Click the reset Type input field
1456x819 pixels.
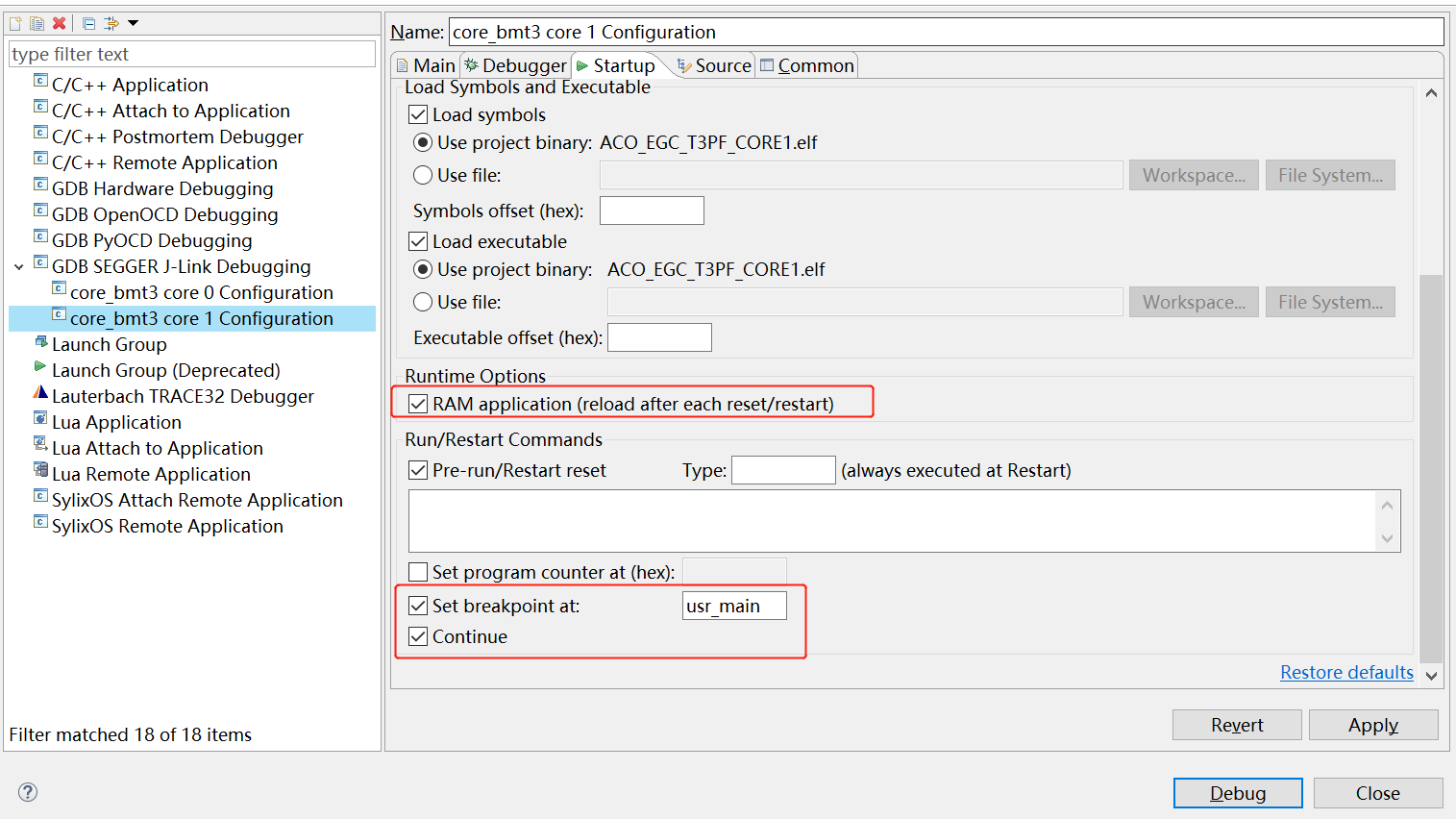click(x=783, y=470)
